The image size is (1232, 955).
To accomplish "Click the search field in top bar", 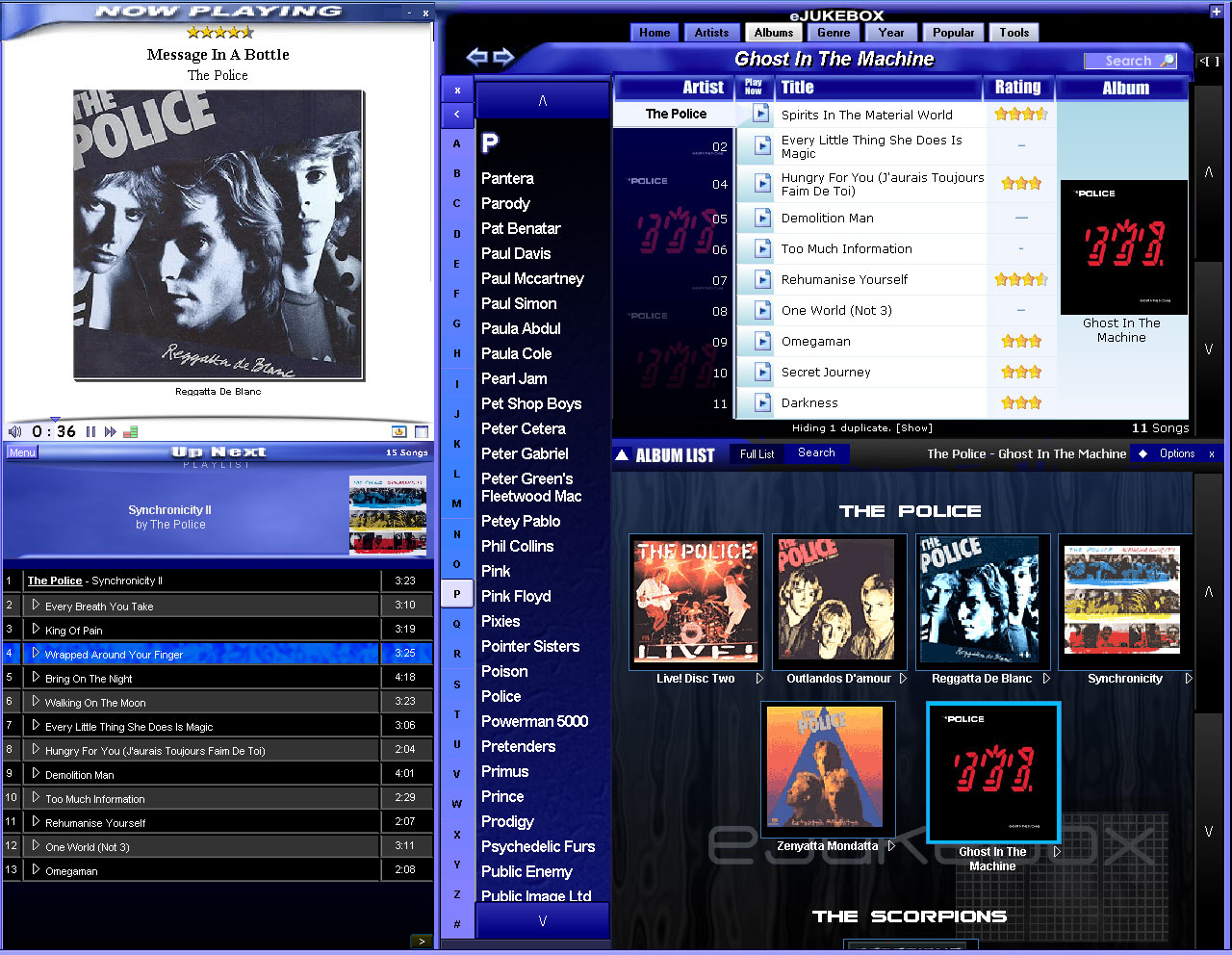I will coord(1130,61).
